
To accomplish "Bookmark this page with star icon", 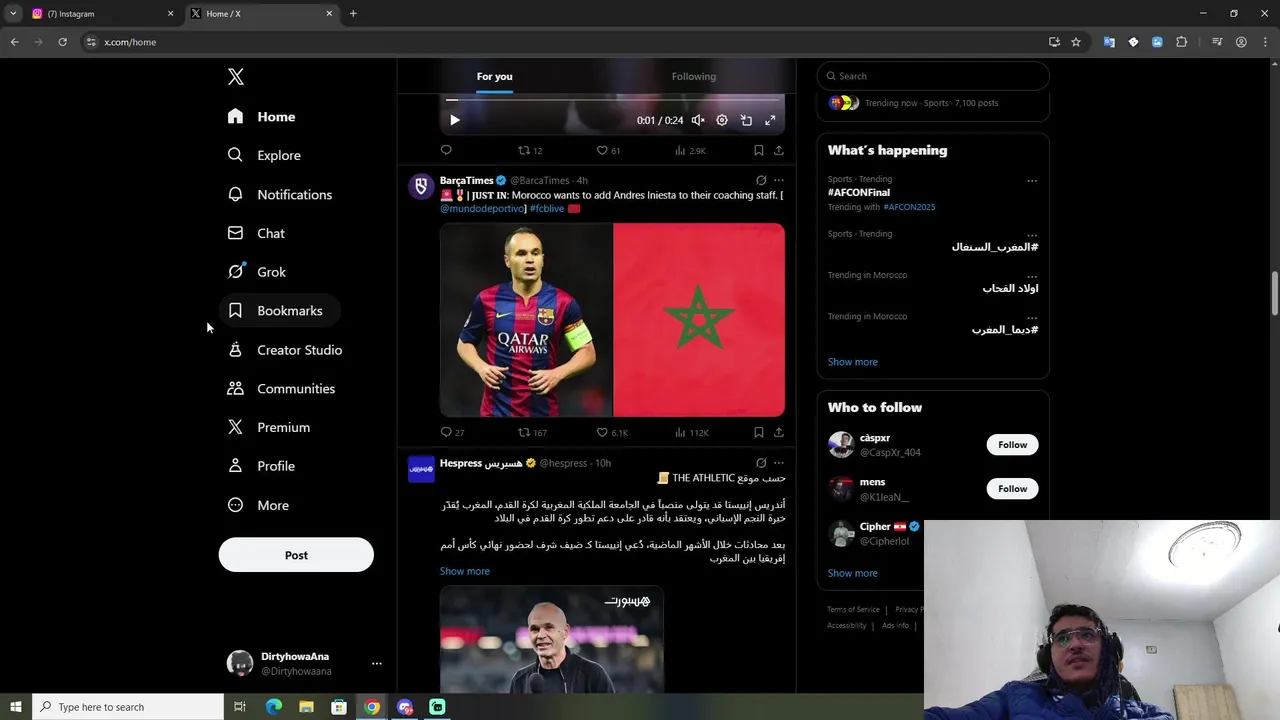I will pyautogui.click(x=1076, y=42).
